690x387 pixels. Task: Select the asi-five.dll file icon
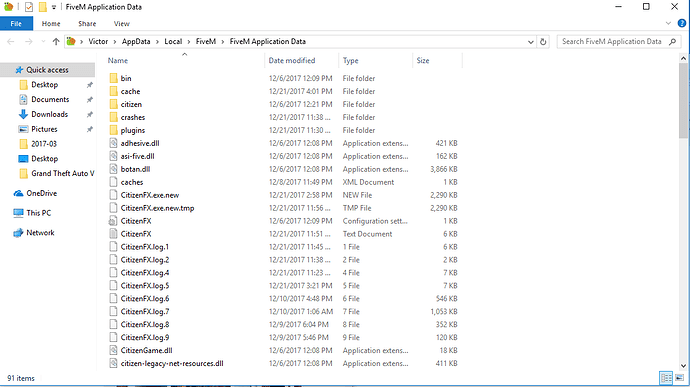(x=113, y=156)
